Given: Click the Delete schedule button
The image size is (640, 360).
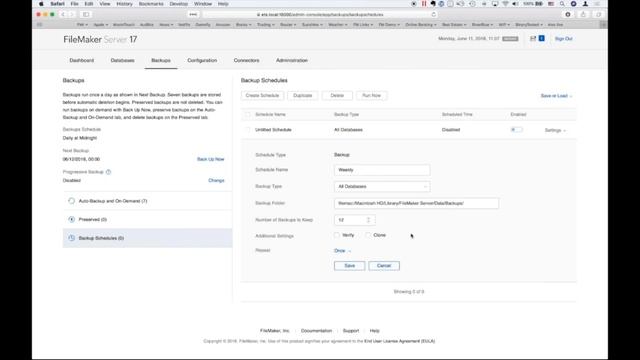Looking at the screenshot, I should click(x=337, y=96).
